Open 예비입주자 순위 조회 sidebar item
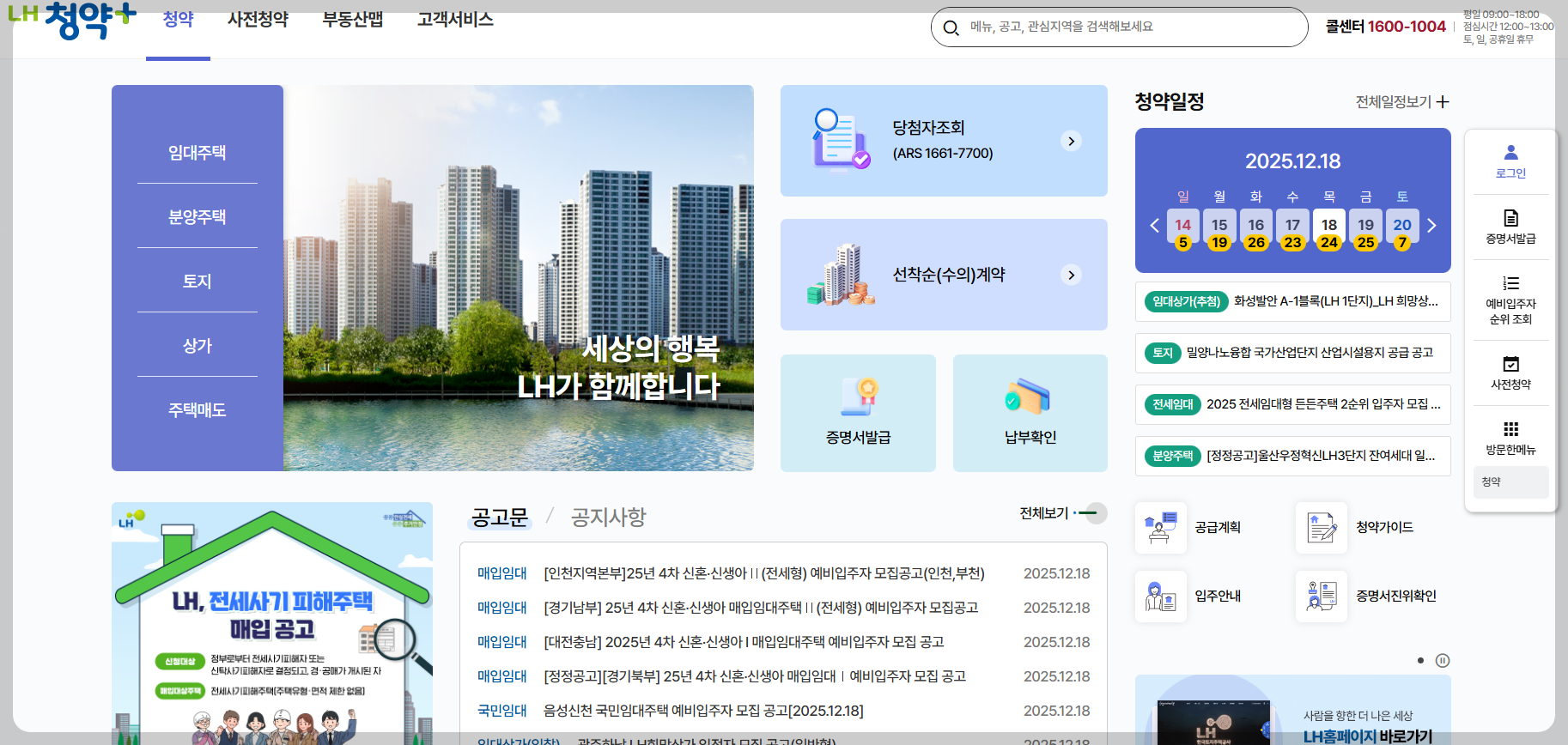 [1510, 300]
